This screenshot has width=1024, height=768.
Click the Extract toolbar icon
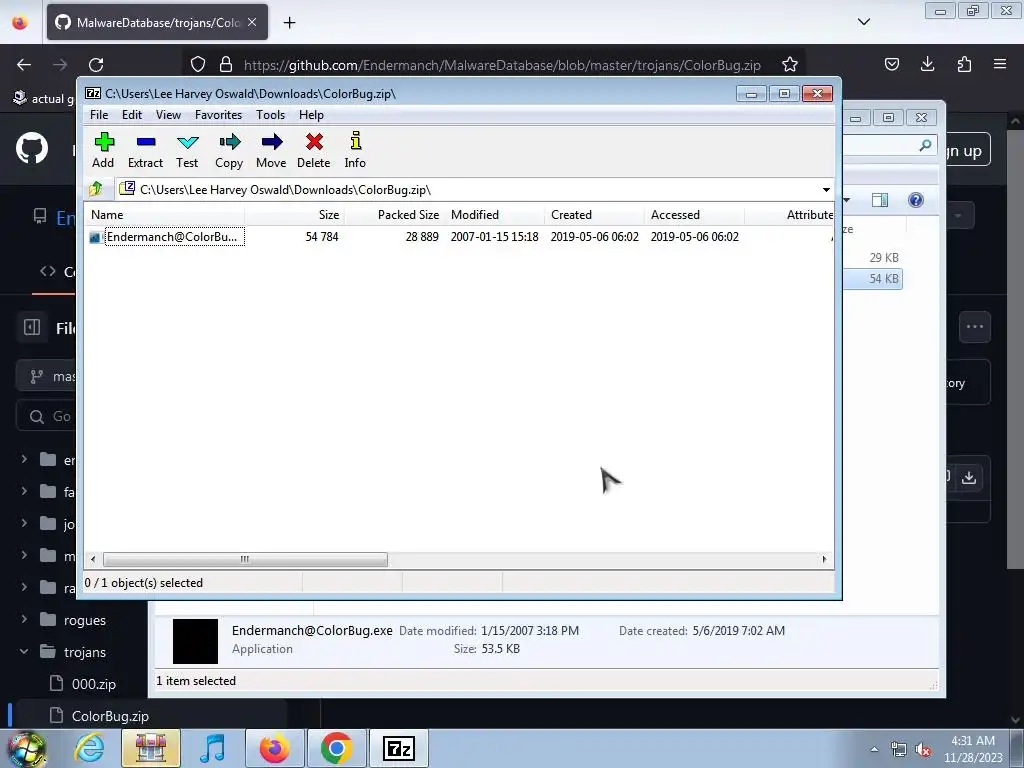[145, 151]
